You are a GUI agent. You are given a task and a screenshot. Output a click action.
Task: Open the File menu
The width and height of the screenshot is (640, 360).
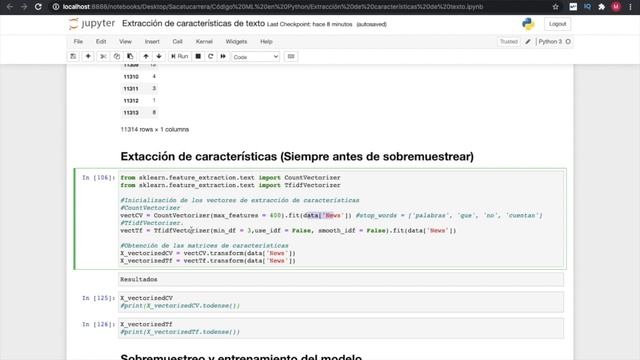(78, 42)
